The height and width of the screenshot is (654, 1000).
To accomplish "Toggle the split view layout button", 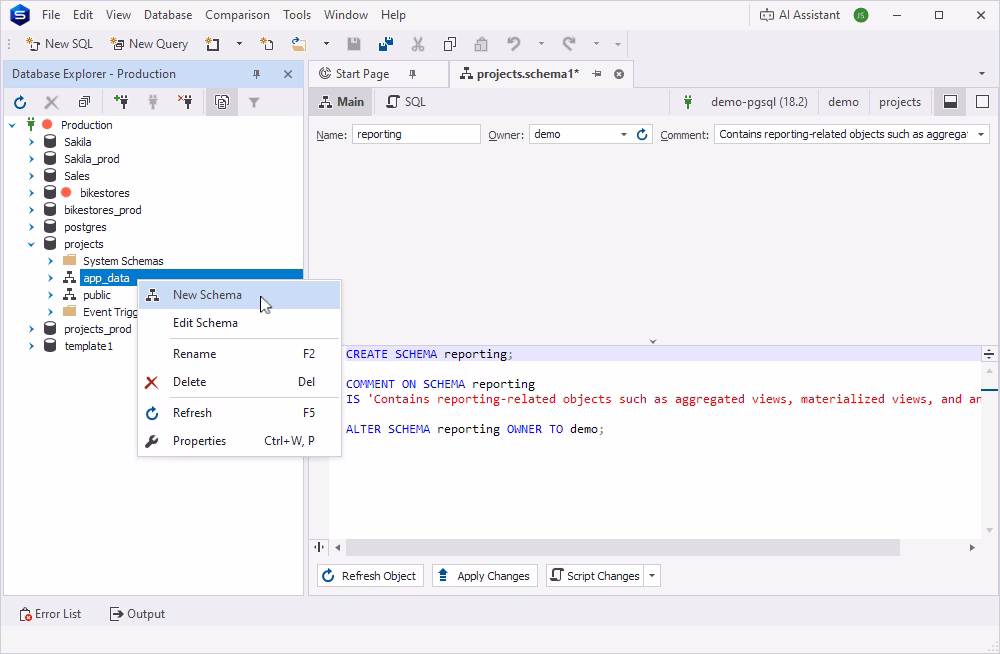I will point(950,102).
